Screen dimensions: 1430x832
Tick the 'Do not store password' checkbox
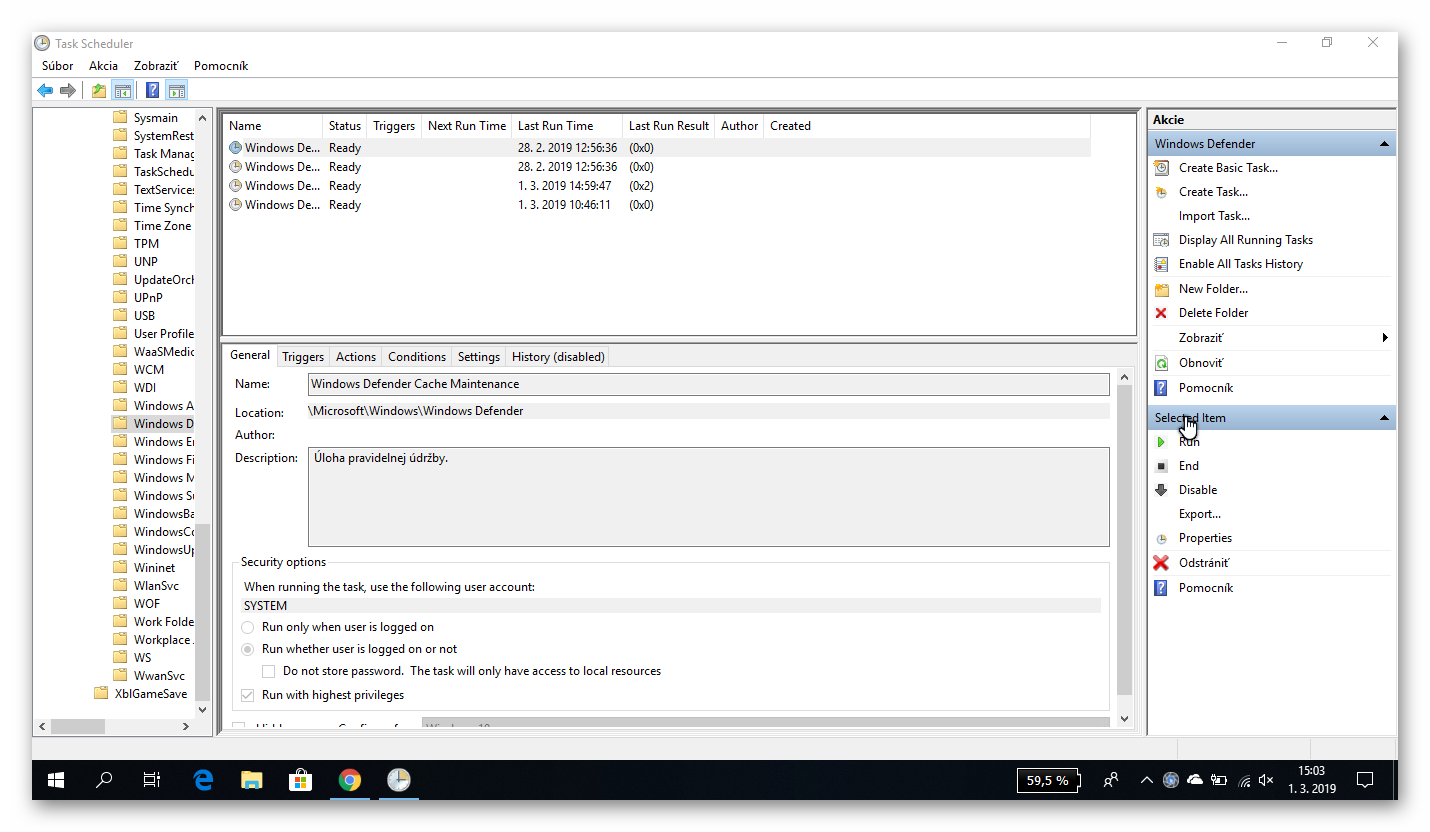click(268, 671)
